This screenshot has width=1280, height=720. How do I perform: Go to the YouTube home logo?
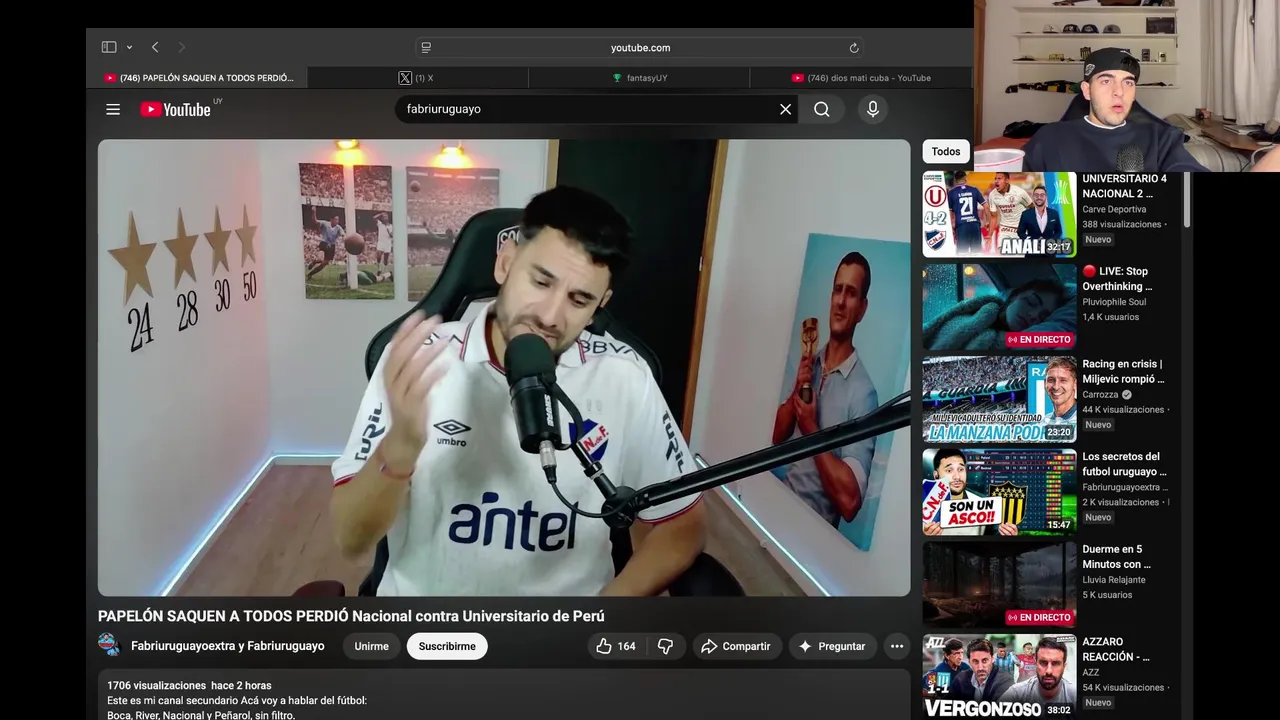[x=176, y=109]
